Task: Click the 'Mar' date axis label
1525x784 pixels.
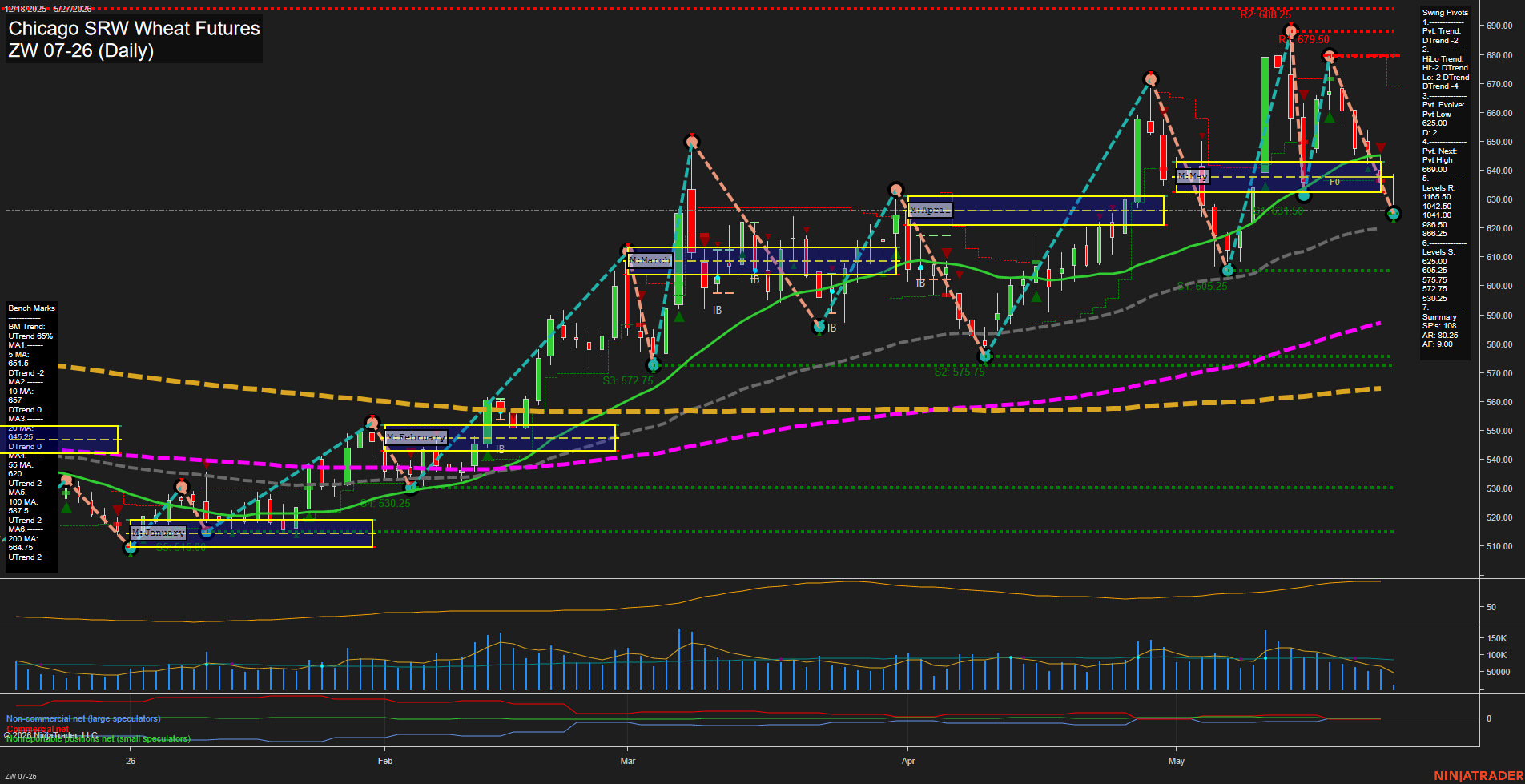Action: (x=628, y=761)
